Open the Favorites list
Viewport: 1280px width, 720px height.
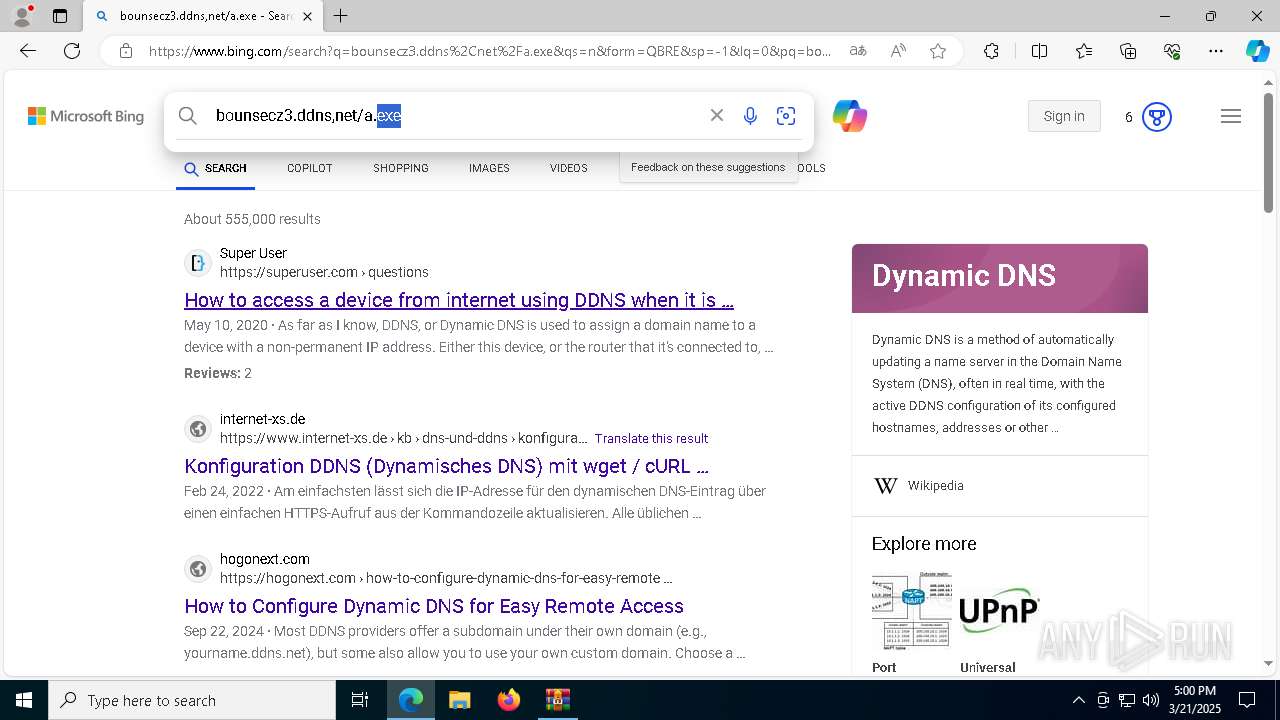click(x=1084, y=51)
